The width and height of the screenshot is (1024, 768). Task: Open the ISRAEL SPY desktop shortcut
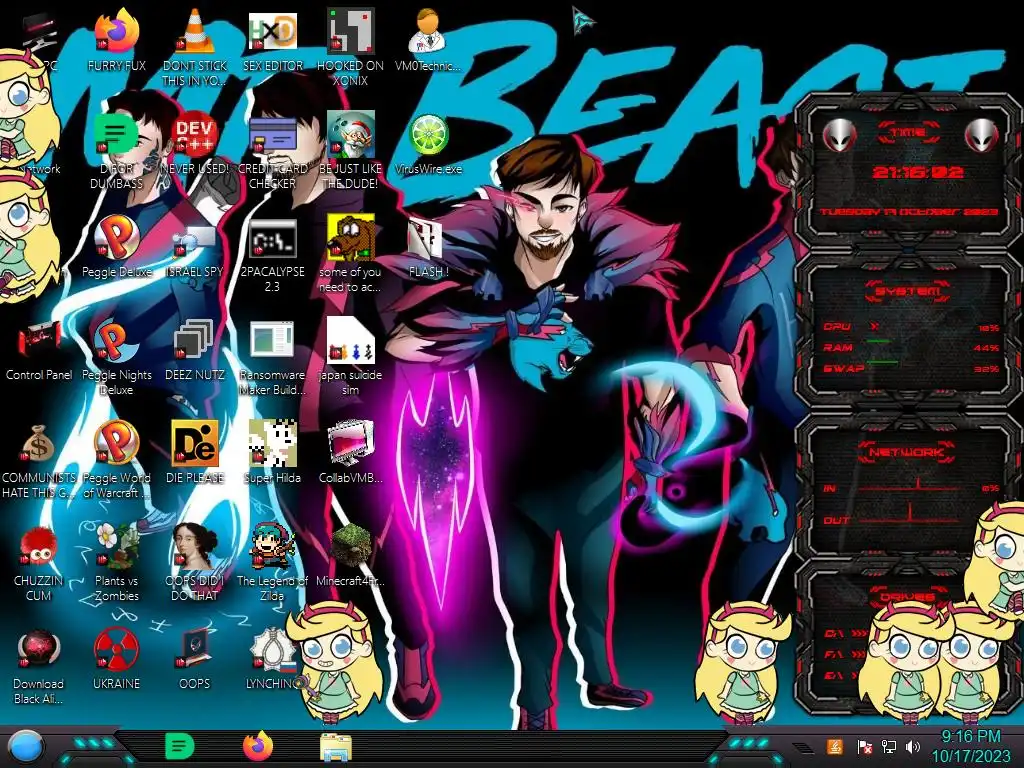tap(195, 240)
